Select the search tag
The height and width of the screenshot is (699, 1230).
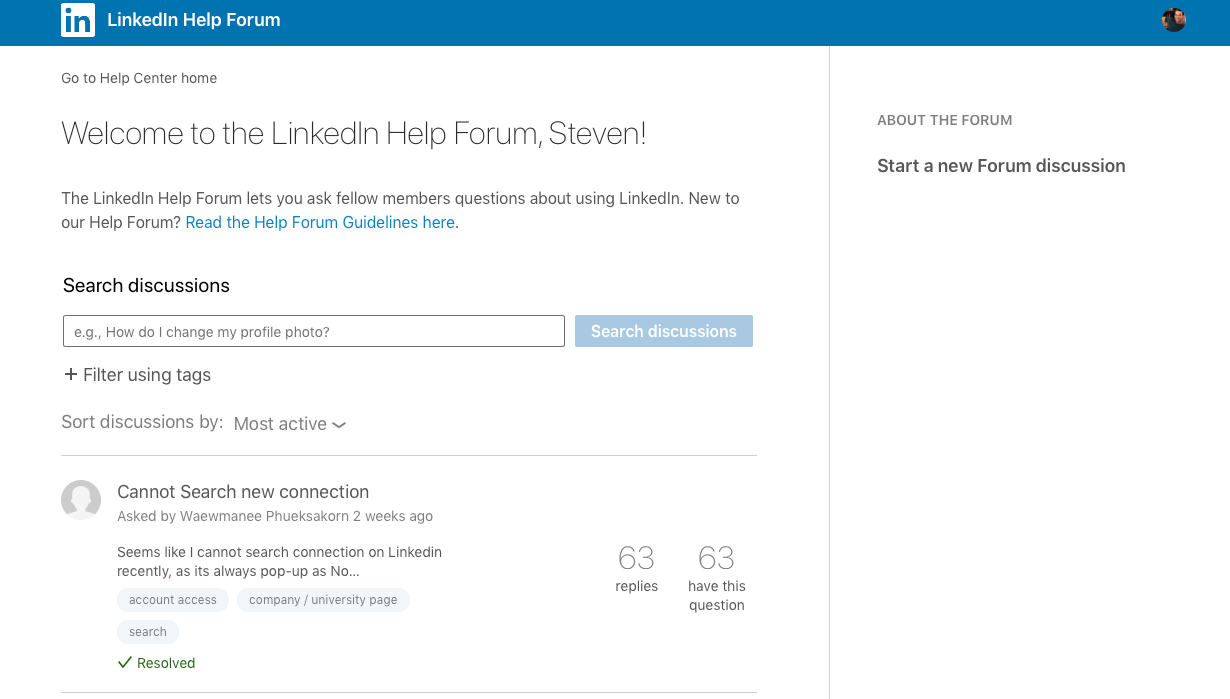(x=148, y=632)
